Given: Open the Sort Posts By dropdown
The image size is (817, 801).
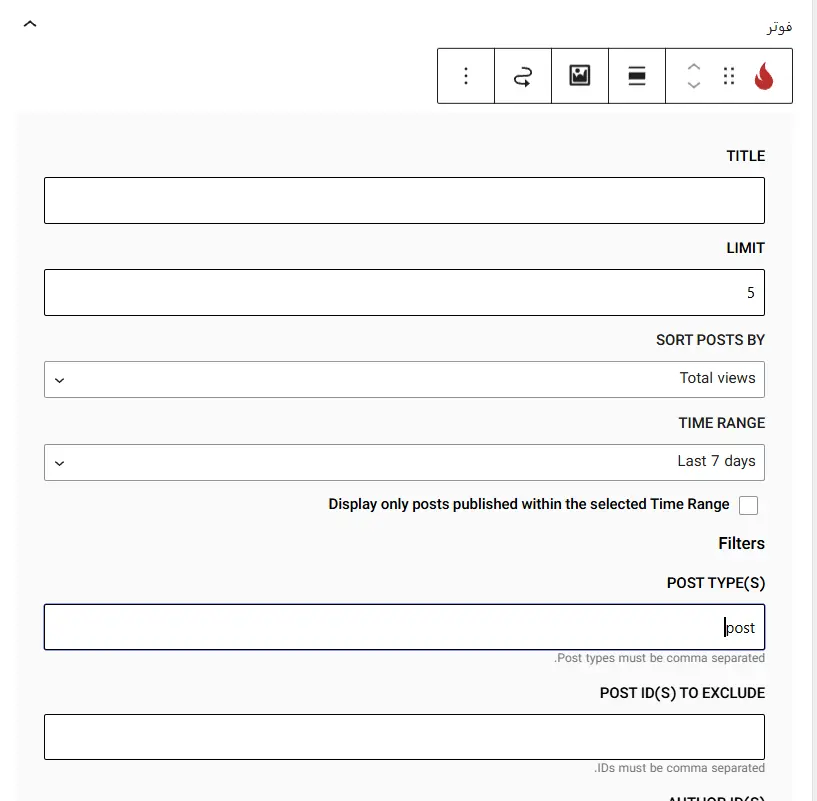Looking at the screenshot, I should pos(404,379).
